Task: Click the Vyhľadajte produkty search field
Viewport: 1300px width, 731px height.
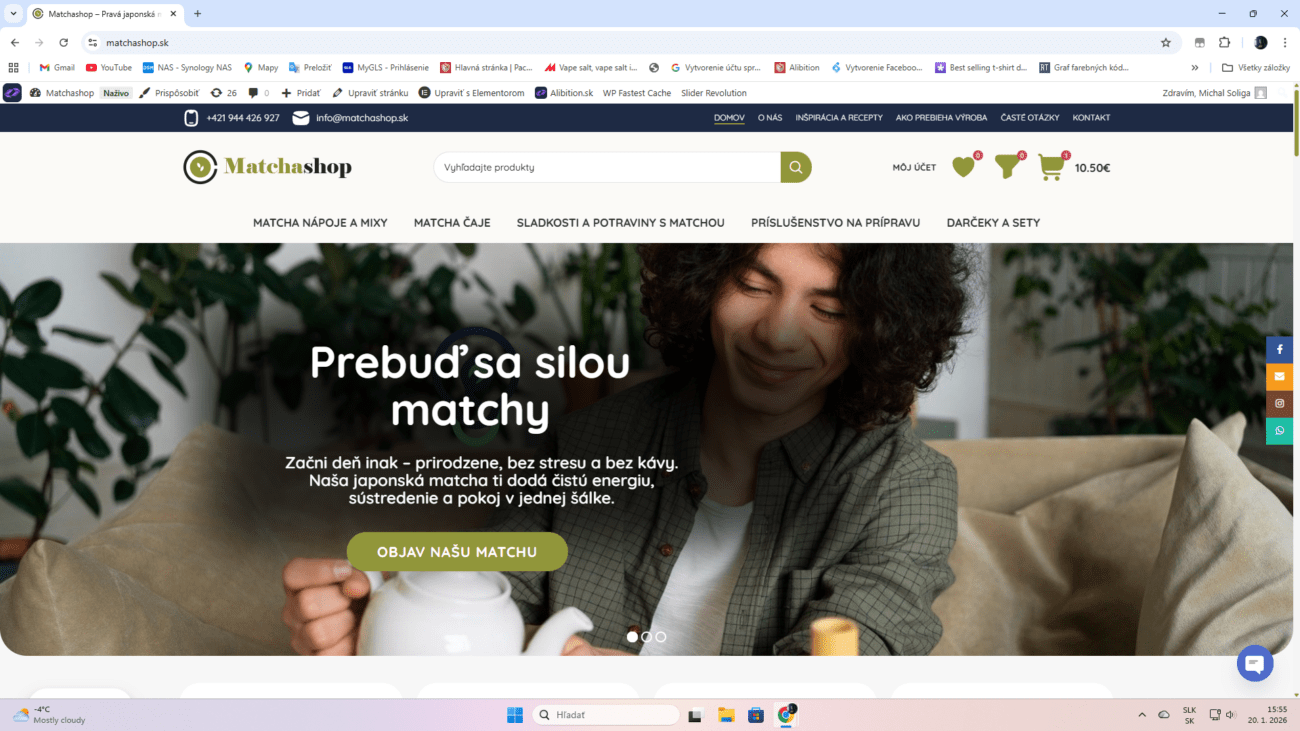Action: [607, 167]
